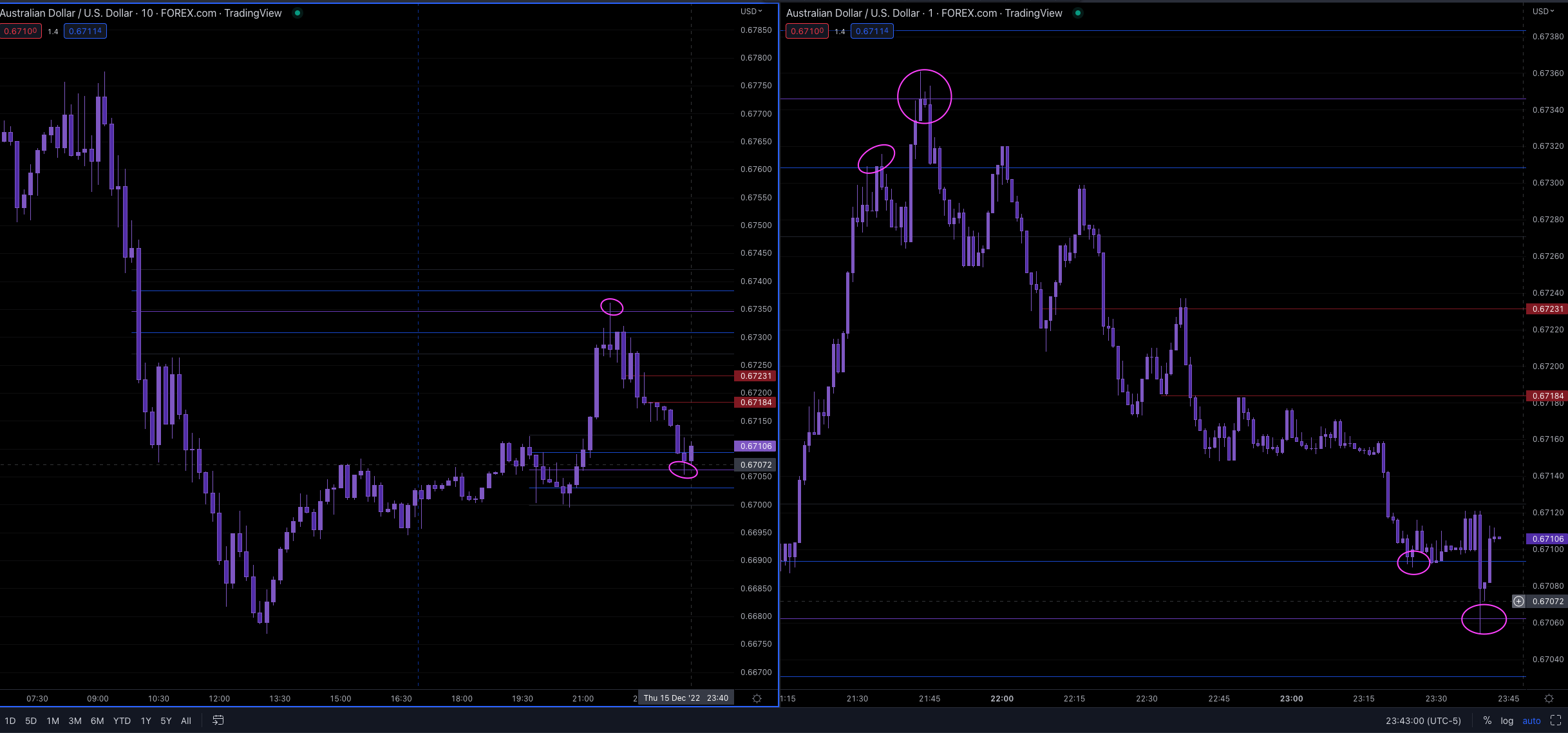Open the USD dropdown on the right price scale
The image size is (1568, 733).
coord(1542,11)
